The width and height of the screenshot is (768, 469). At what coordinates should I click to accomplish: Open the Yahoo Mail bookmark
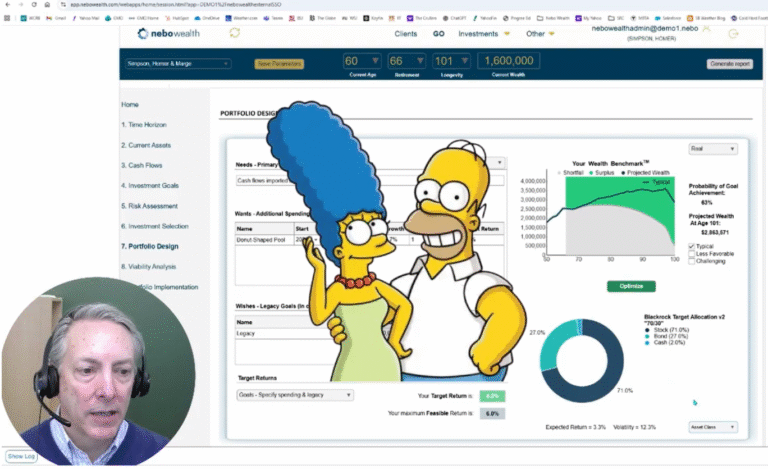tap(85, 18)
